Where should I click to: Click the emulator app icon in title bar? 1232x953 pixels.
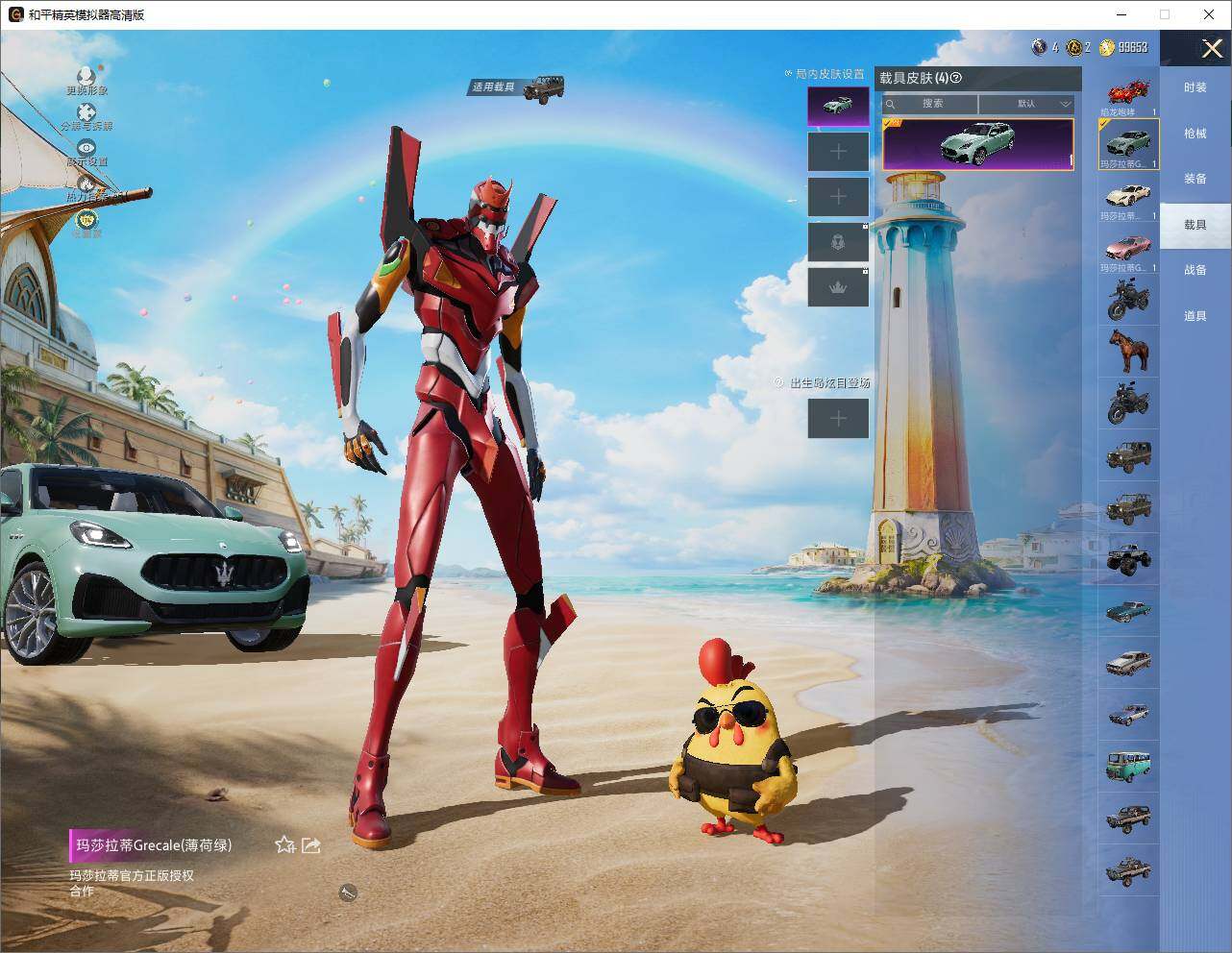15,14
